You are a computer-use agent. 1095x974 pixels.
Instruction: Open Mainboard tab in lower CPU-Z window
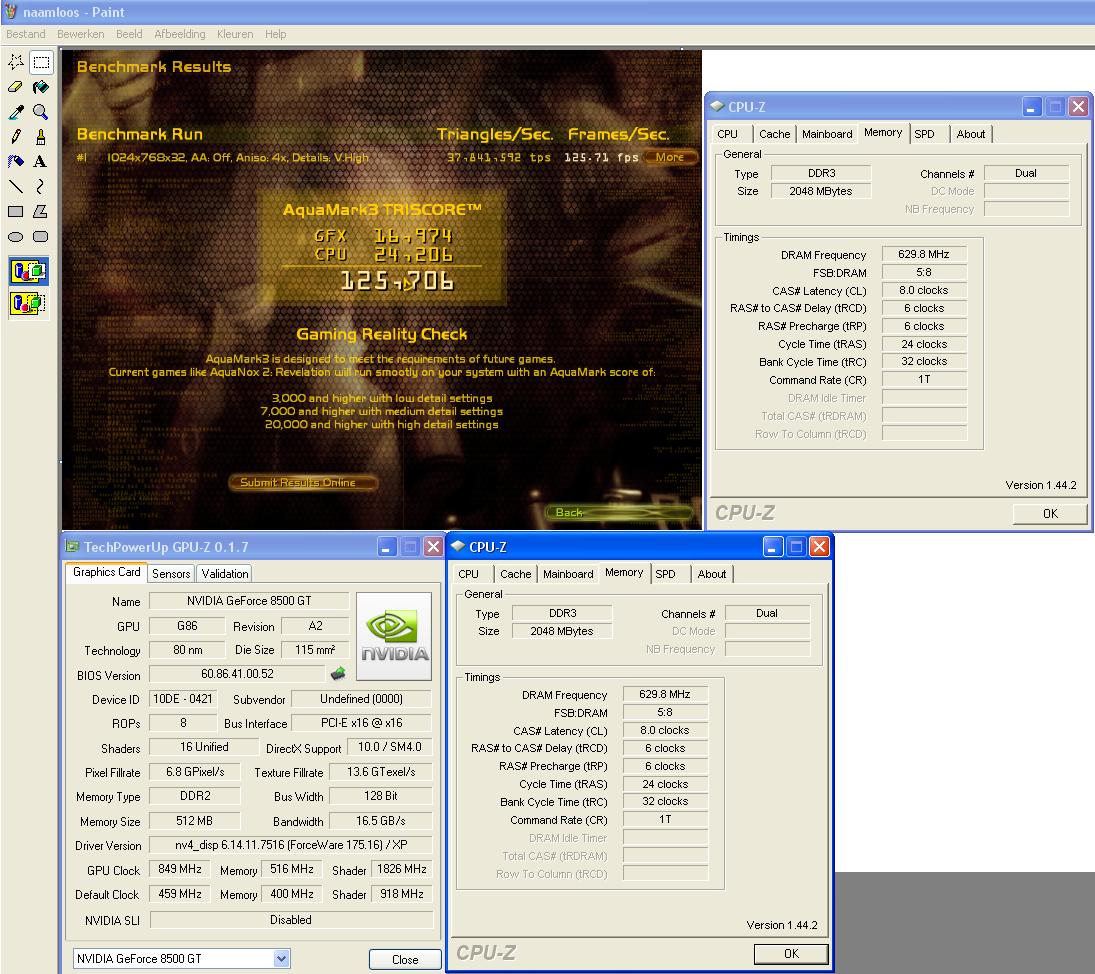pos(568,574)
